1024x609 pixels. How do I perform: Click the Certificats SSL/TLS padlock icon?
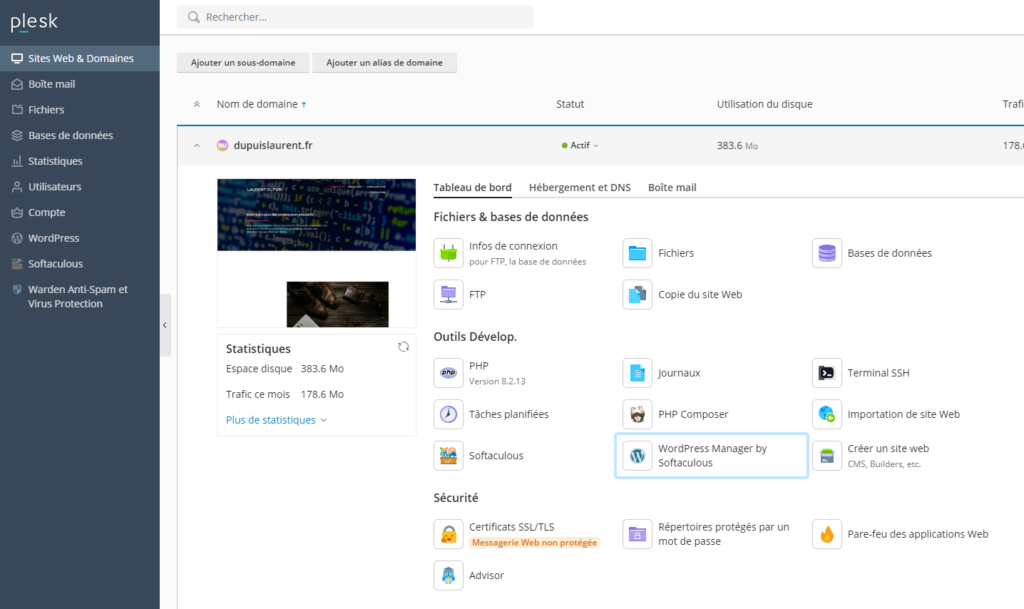click(x=449, y=534)
